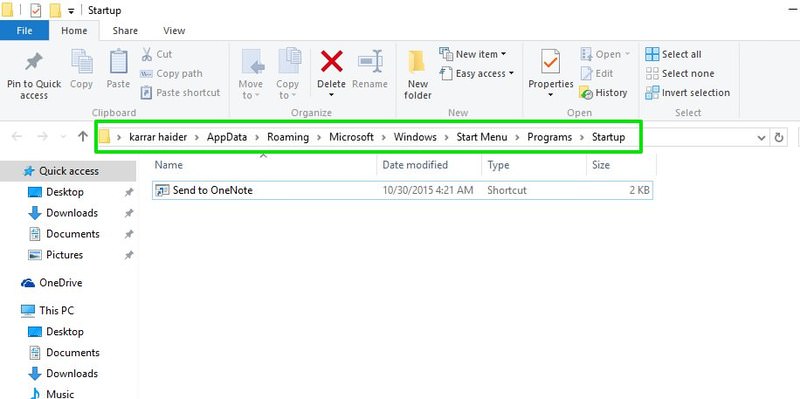
Task: Sort by Date modified column header
Action: [430, 165]
